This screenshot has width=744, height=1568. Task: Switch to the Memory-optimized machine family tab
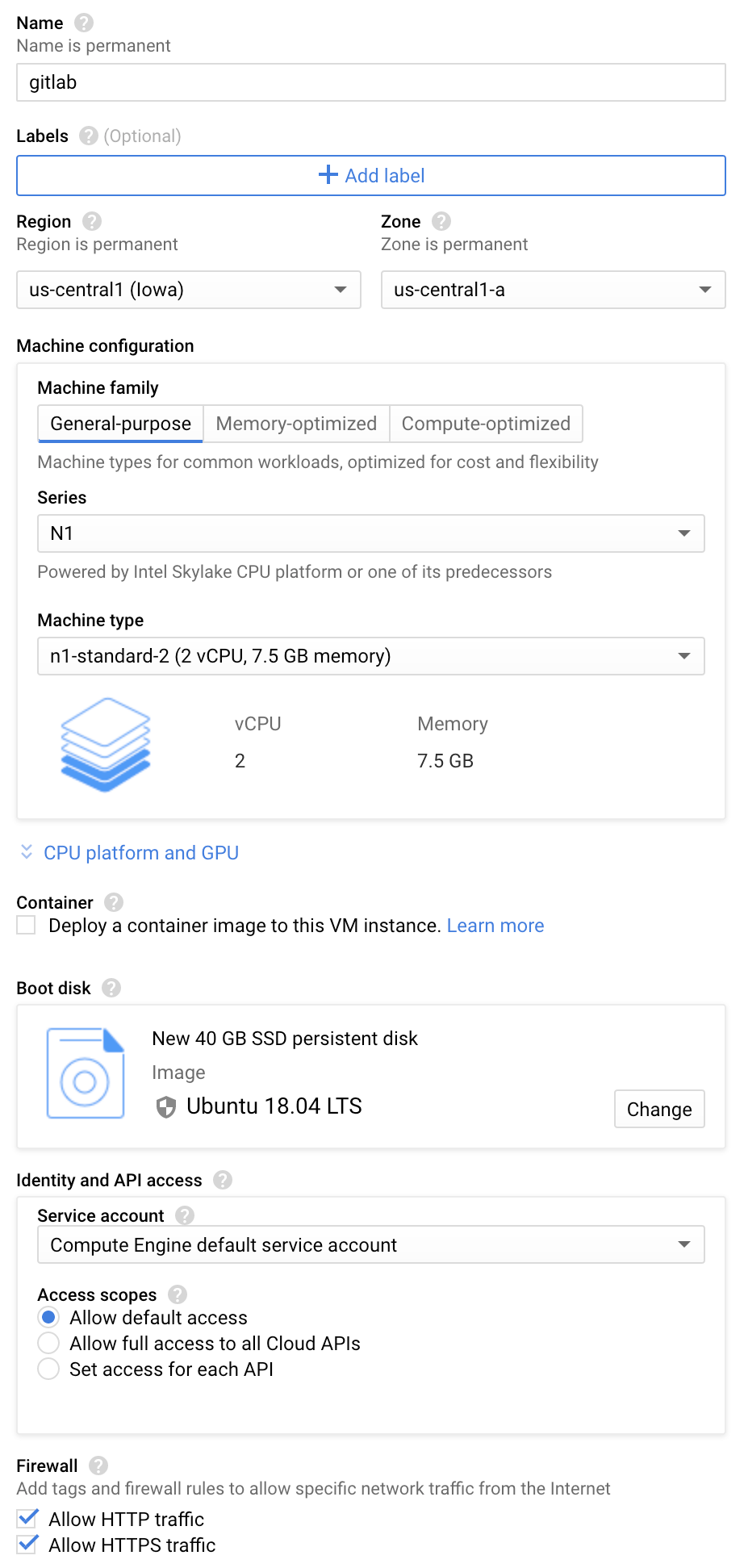pos(295,423)
